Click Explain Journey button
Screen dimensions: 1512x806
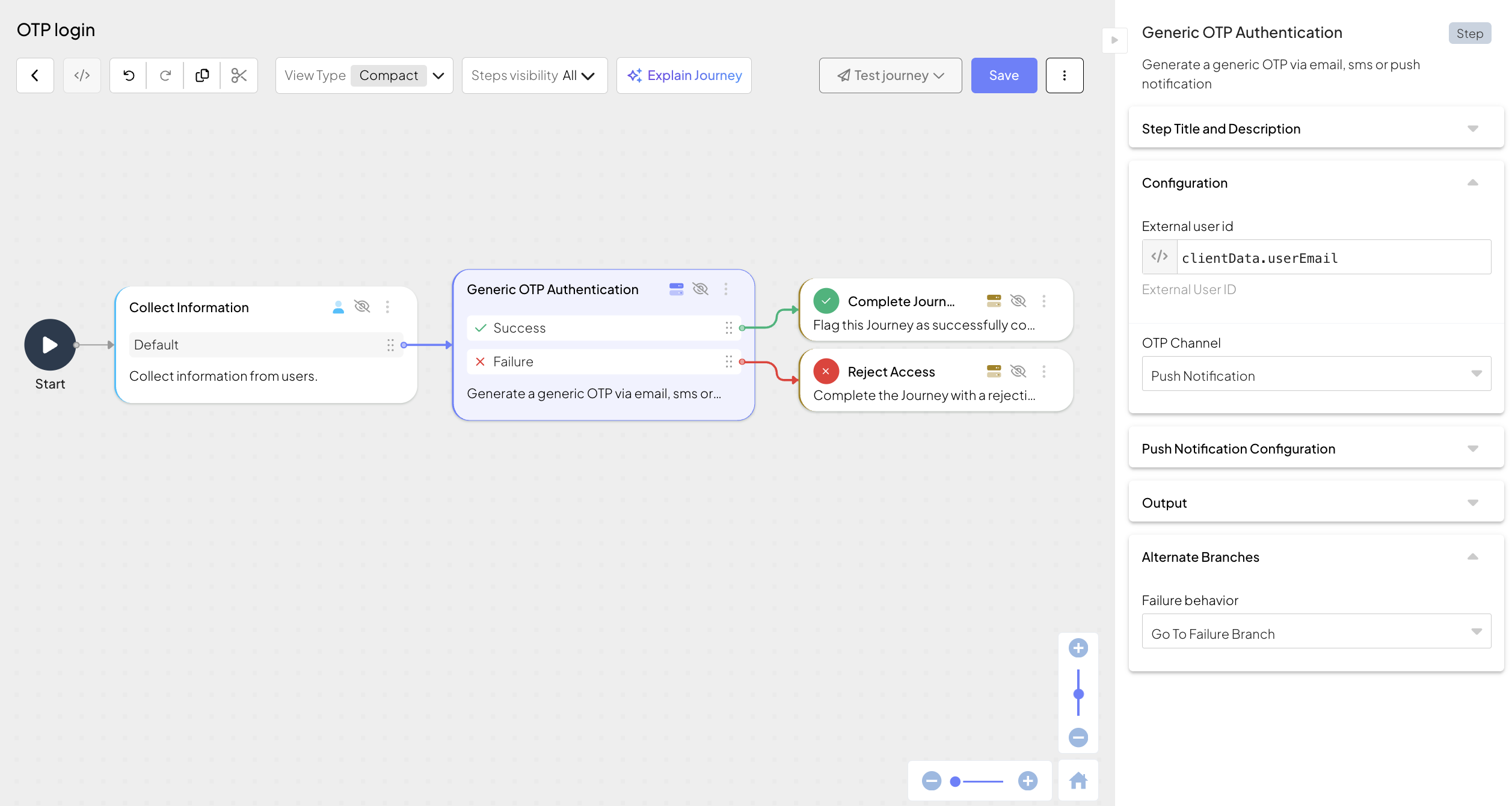tap(684, 75)
